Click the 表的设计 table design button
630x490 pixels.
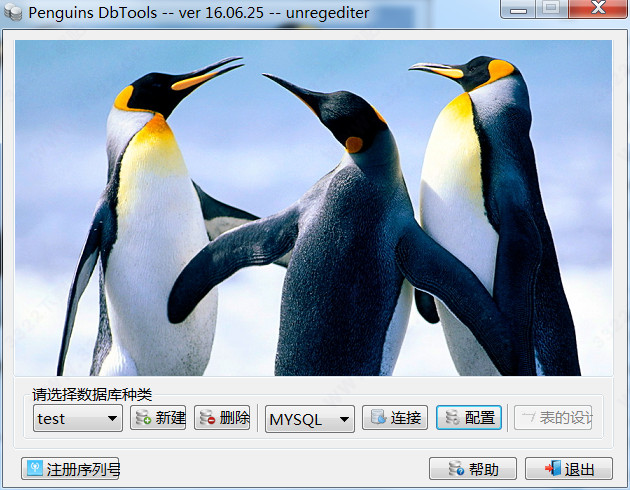point(553,418)
